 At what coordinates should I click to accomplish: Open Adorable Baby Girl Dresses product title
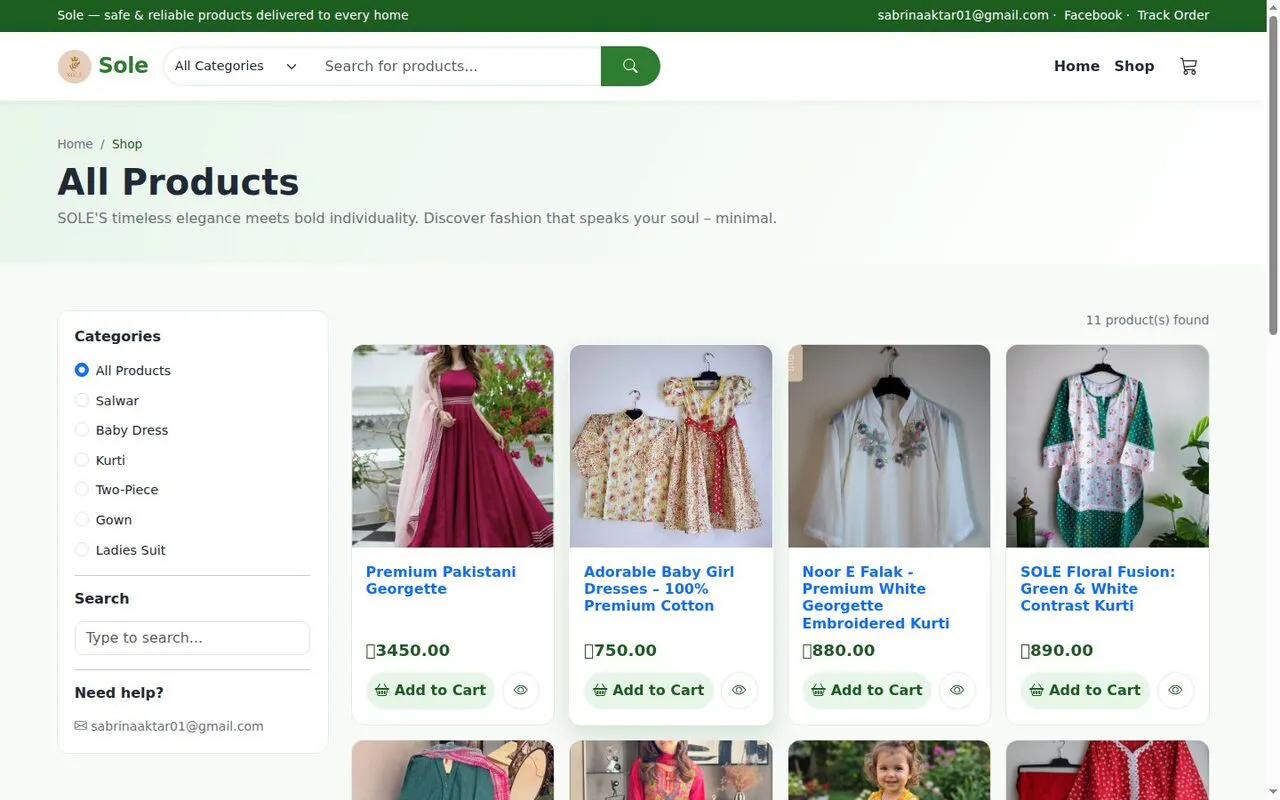659,588
